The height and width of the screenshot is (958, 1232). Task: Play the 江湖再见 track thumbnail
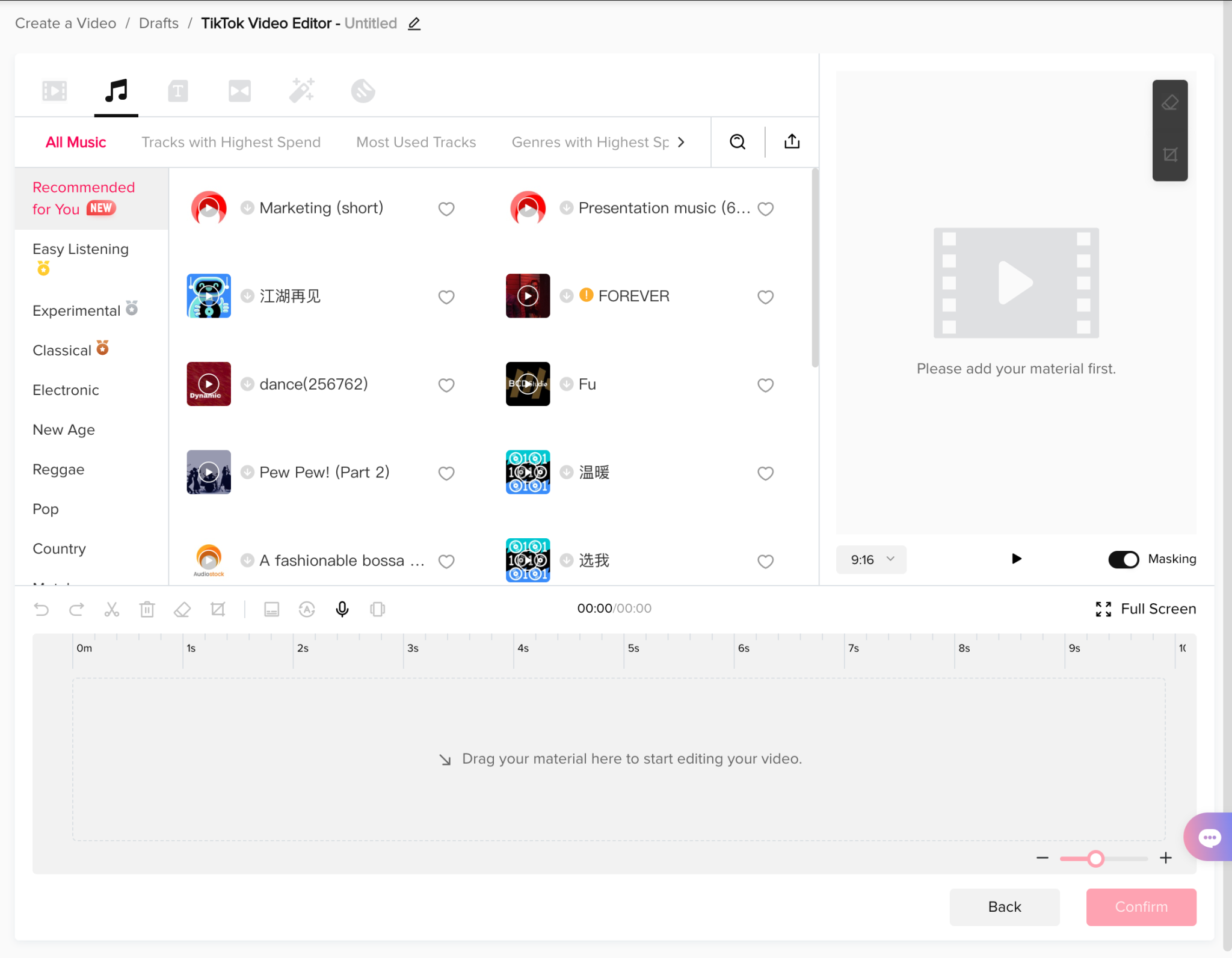pyautogui.click(x=208, y=296)
